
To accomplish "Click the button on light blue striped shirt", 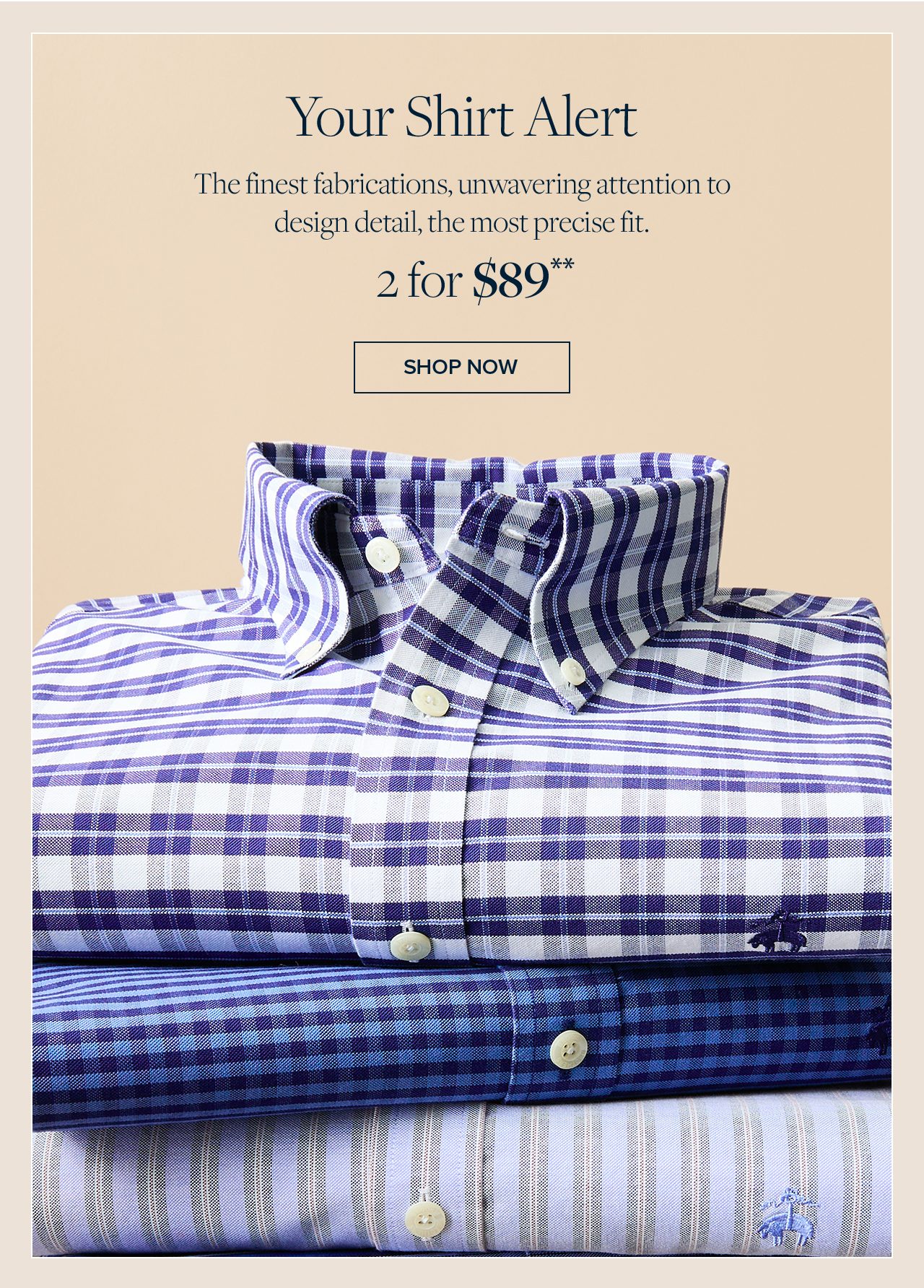I will click(x=425, y=1219).
